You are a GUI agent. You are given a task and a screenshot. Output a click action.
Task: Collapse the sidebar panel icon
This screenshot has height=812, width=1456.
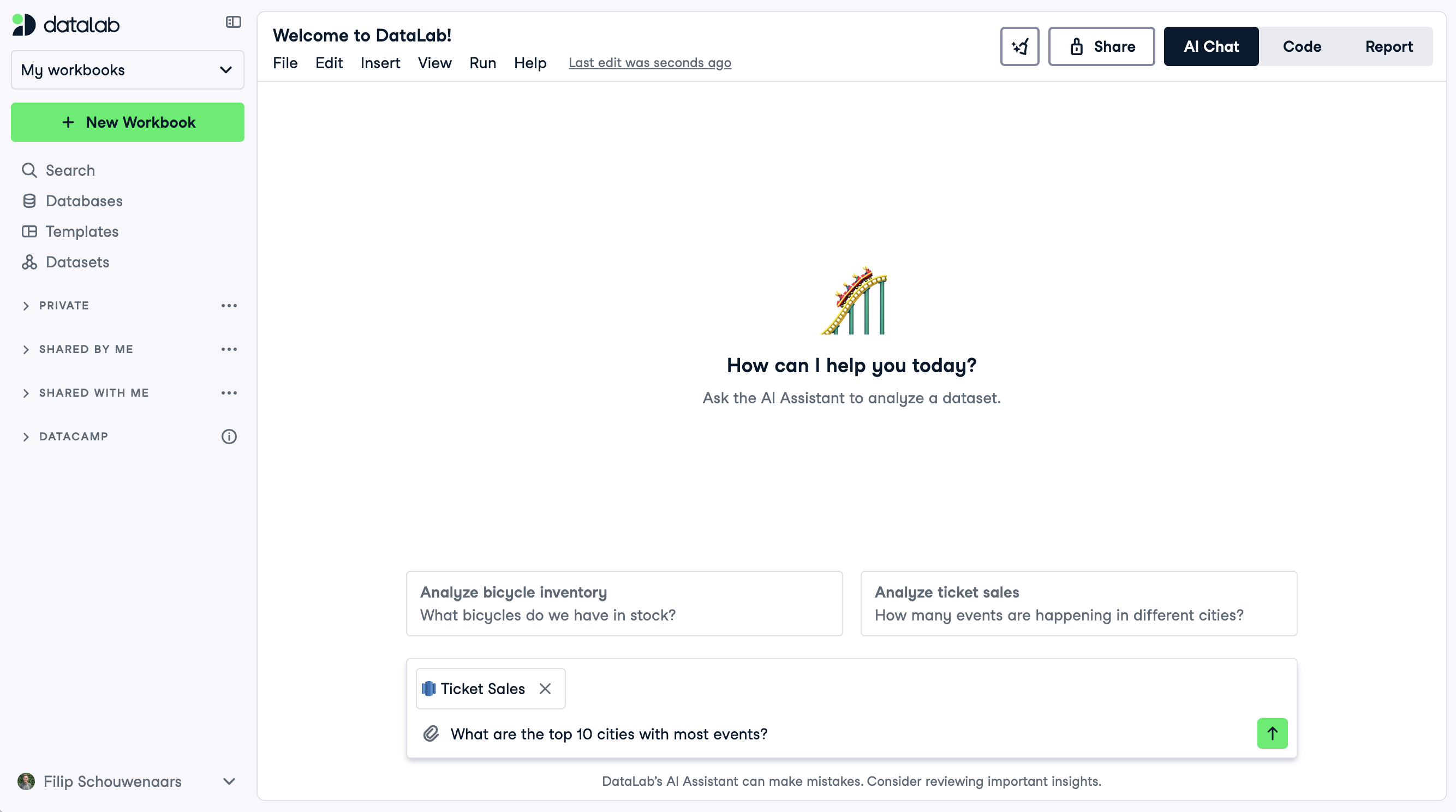coord(234,22)
